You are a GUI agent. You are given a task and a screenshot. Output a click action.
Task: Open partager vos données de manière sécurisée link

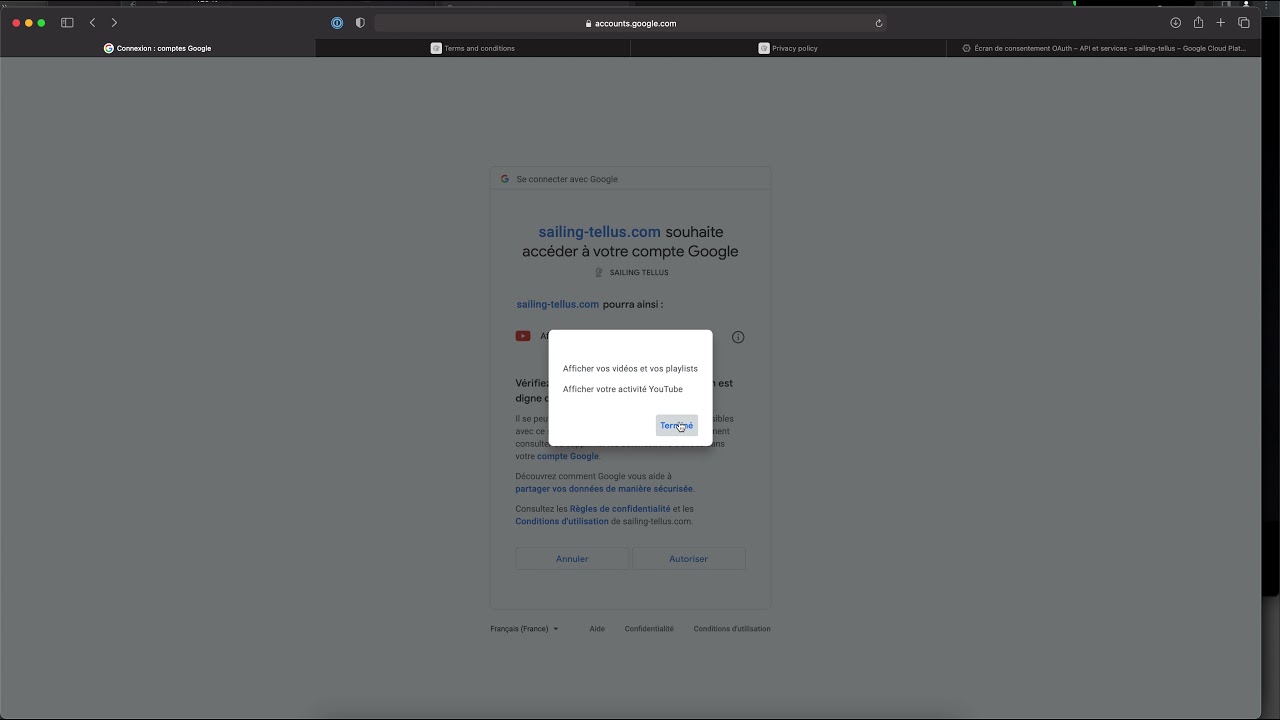(x=604, y=489)
